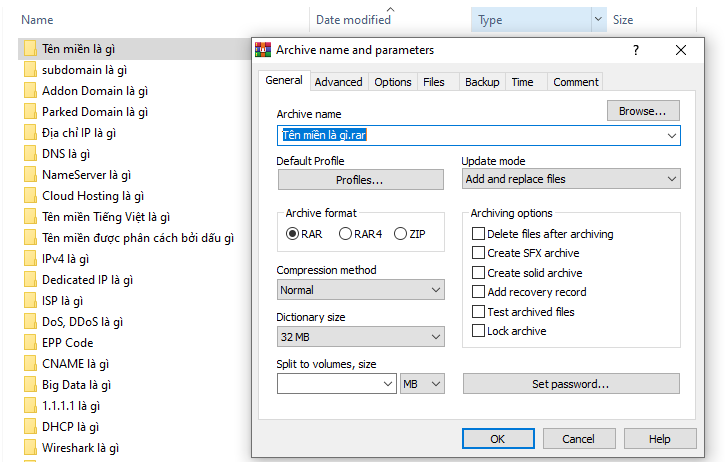Open the Update mode dropdown
The image size is (725, 462).
[x=571, y=179]
